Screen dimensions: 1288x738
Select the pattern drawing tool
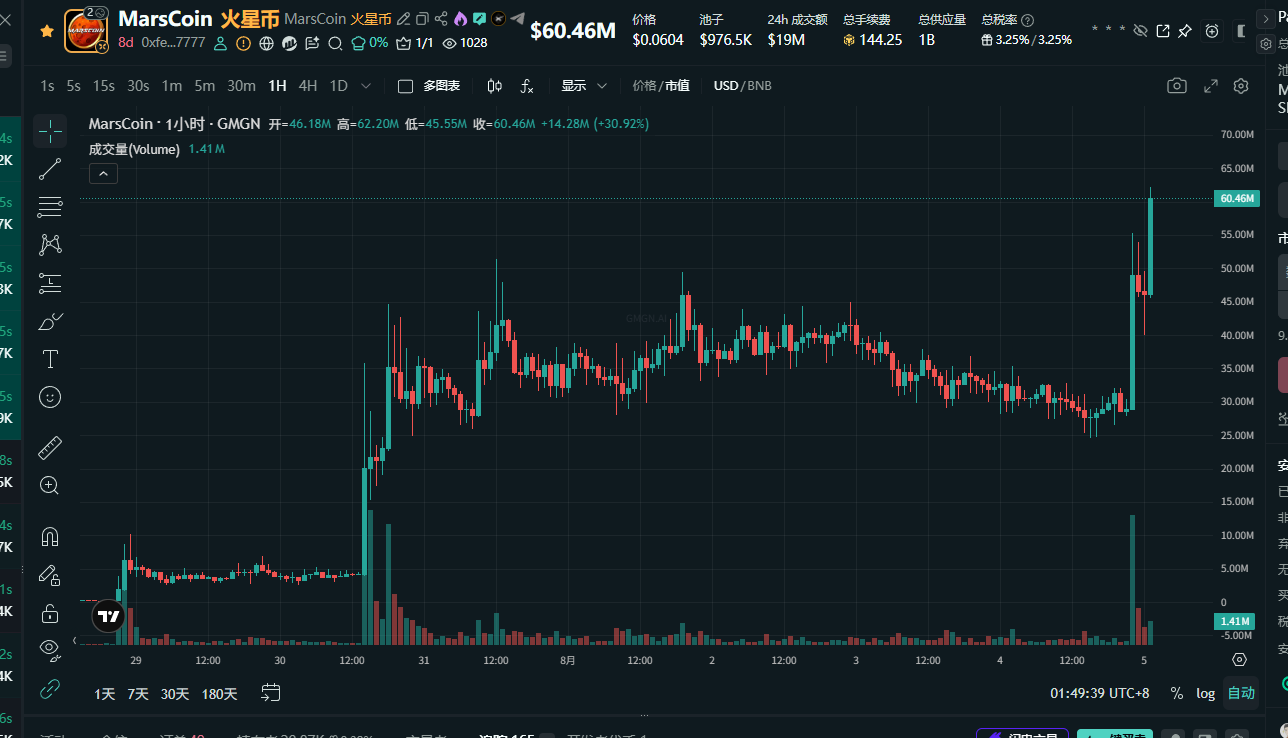click(x=50, y=244)
